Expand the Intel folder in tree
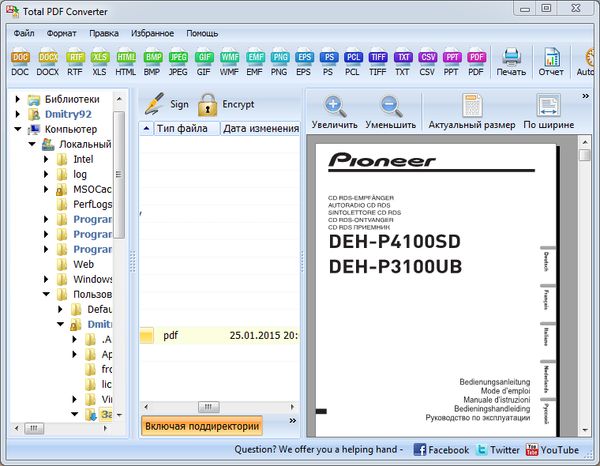Screen dimensions: 600x466 click(46, 159)
